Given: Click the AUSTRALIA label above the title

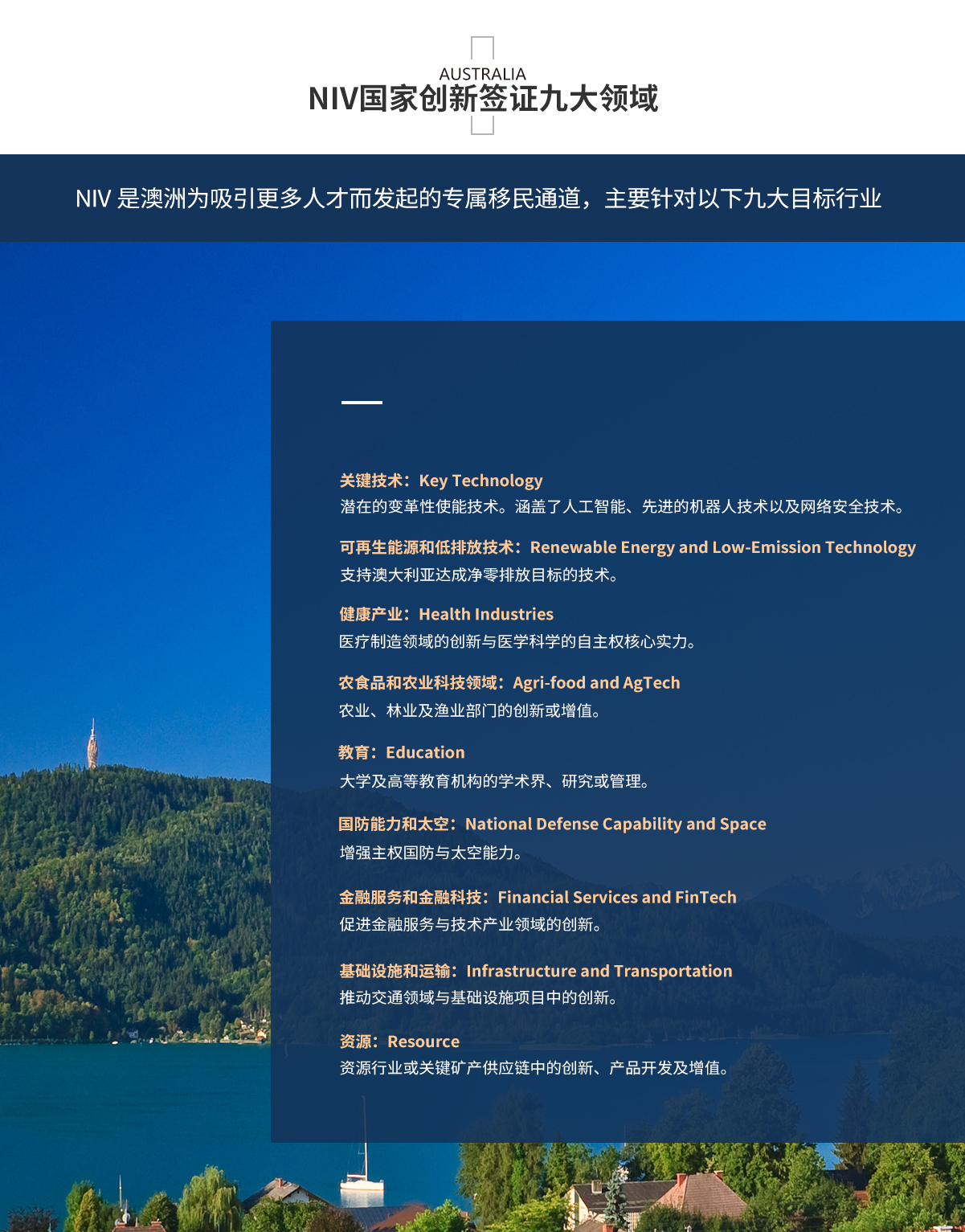Looking at the screenshot, I should 482,74.
